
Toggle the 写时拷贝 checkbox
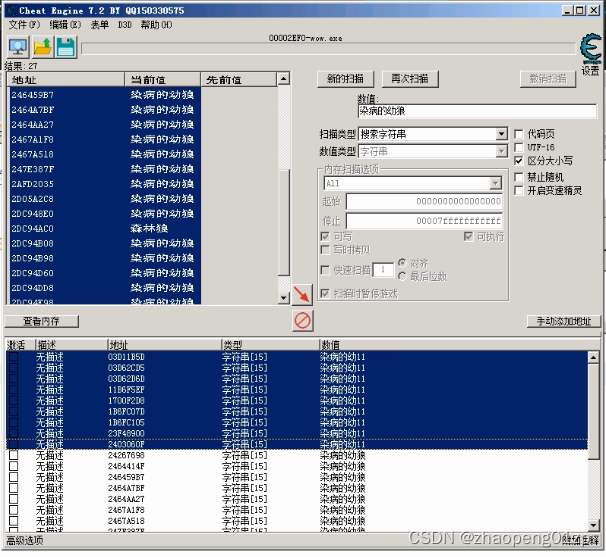(x=325, y=250)
